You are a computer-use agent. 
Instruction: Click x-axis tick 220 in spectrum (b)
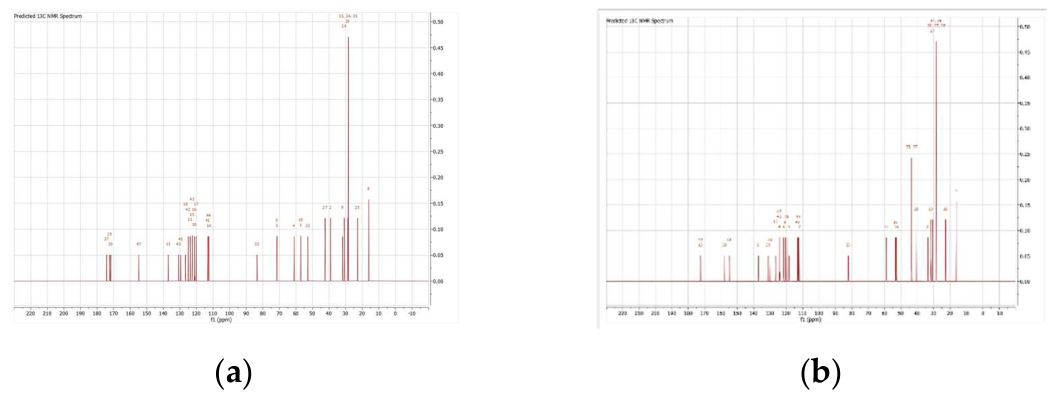[622, 313]
